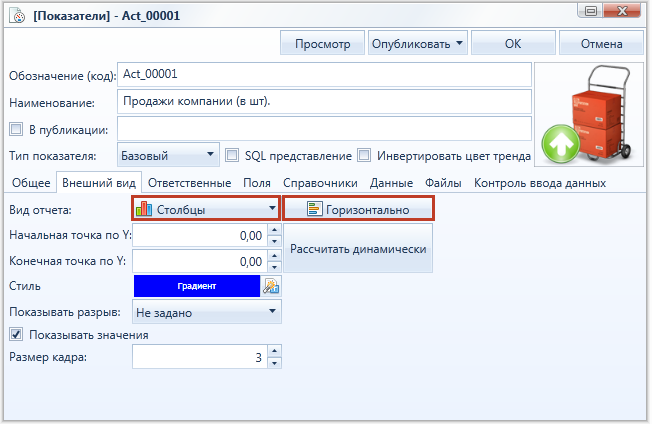652x424 pixels.
Task: Click the style wizard icon beside Градиент
Action: click(271, 286)
